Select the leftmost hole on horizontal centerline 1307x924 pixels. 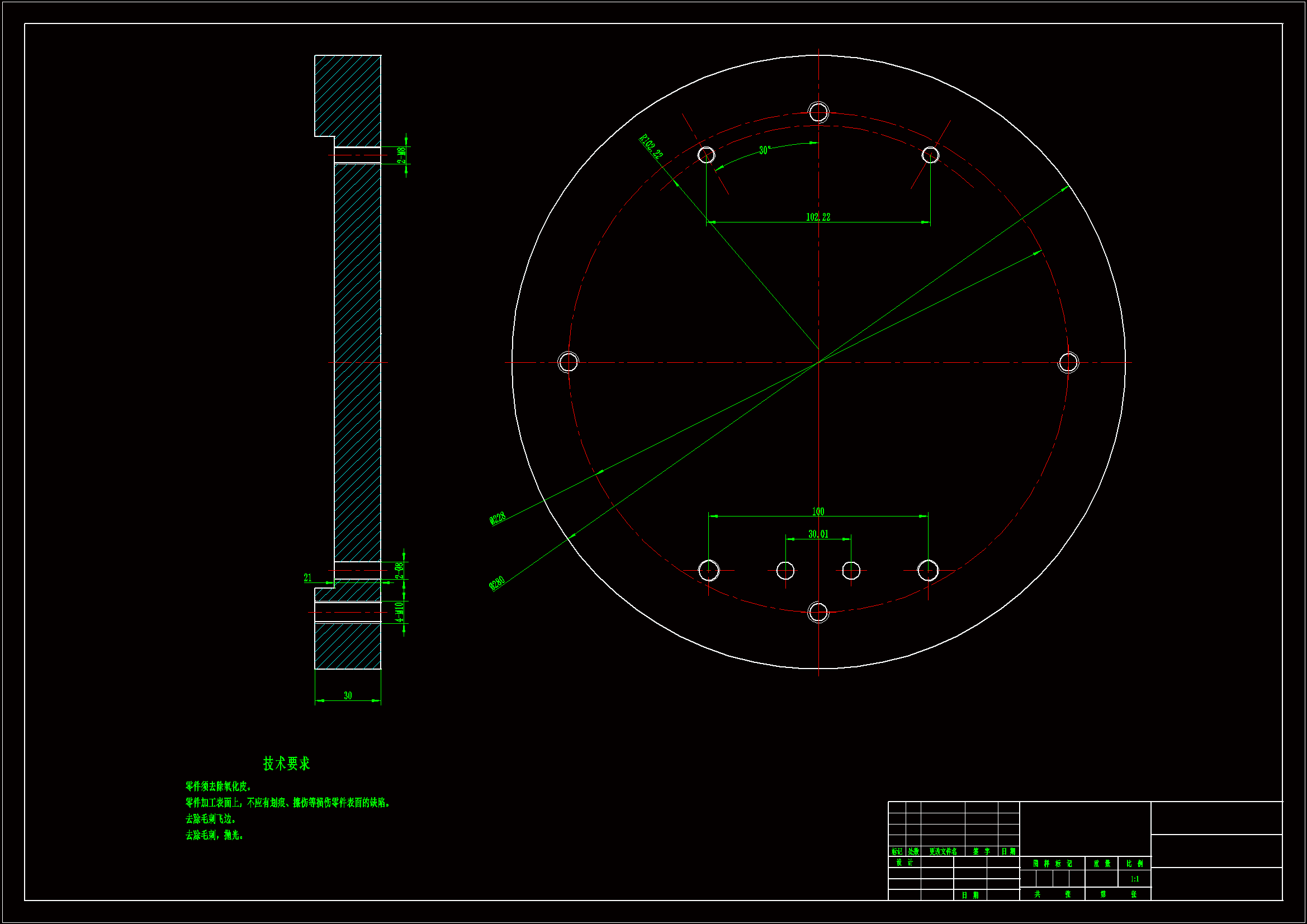pyautogui.click(x=568, y=362)
